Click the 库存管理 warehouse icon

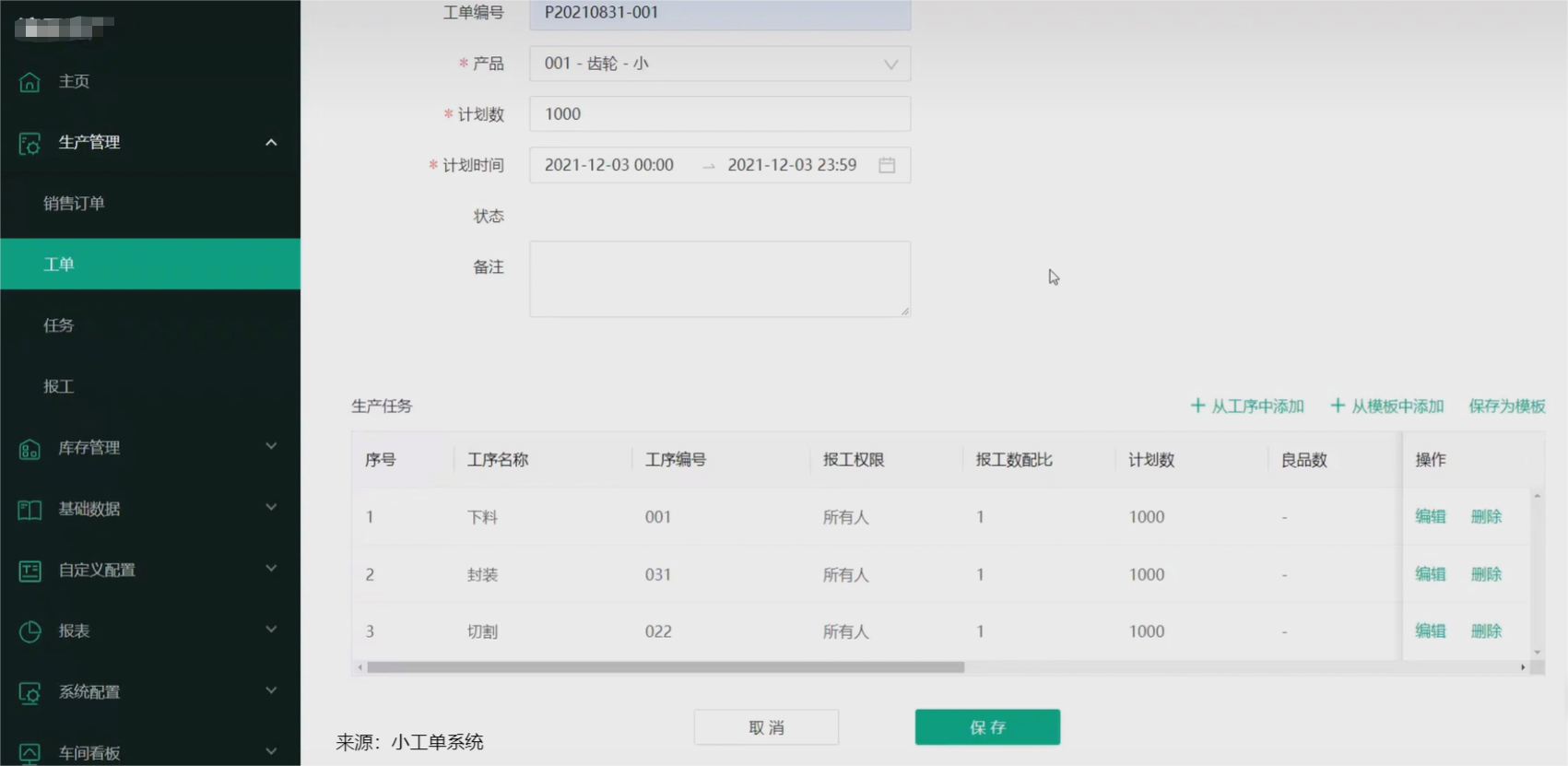point(29,449)
